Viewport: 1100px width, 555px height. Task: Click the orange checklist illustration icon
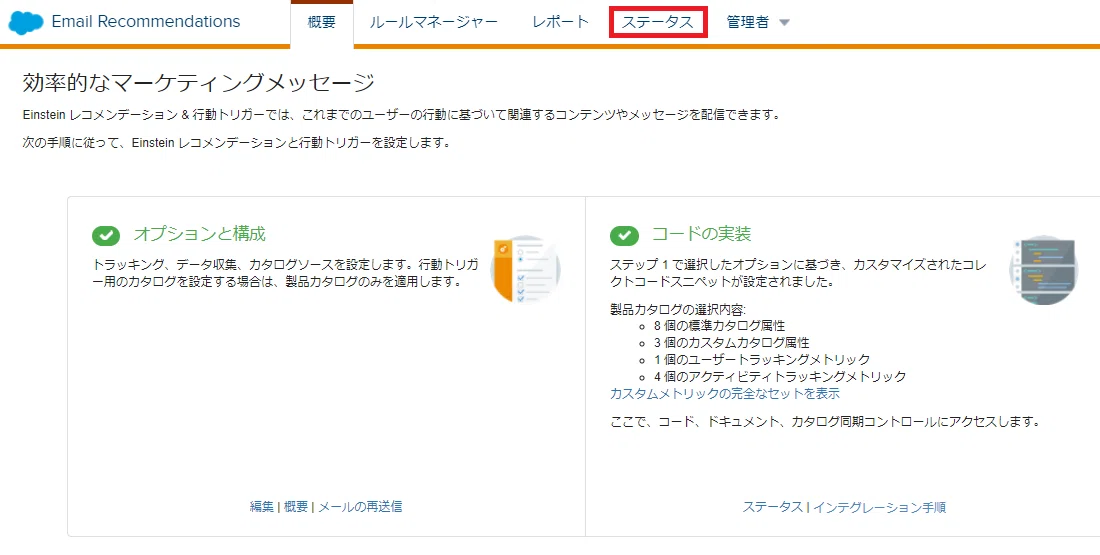[x=525, y=269]
